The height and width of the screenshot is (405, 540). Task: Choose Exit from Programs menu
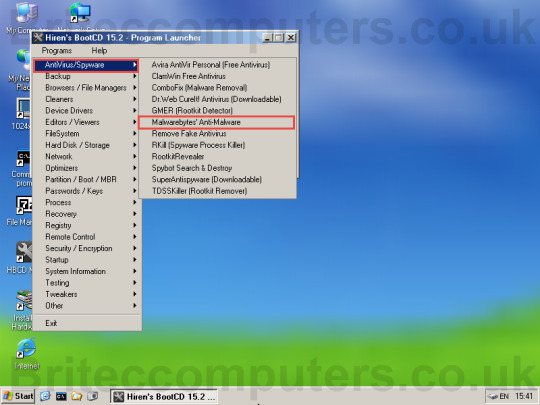click(x=86, y=323)
